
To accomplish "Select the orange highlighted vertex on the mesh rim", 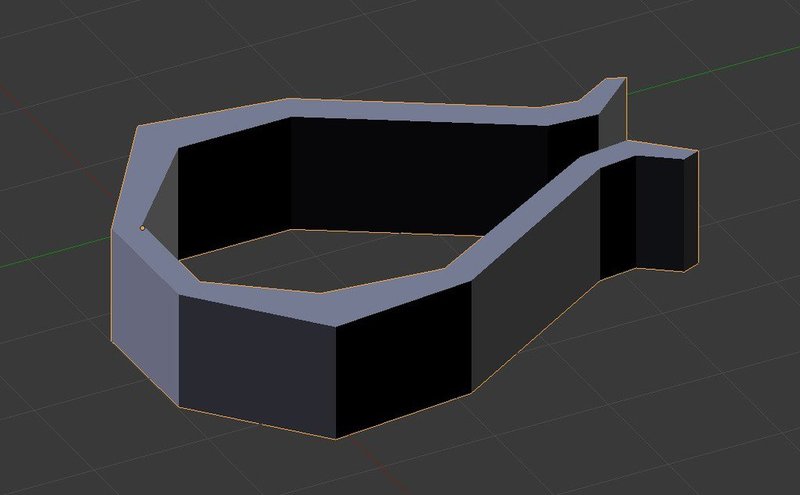I will [142, 228].
